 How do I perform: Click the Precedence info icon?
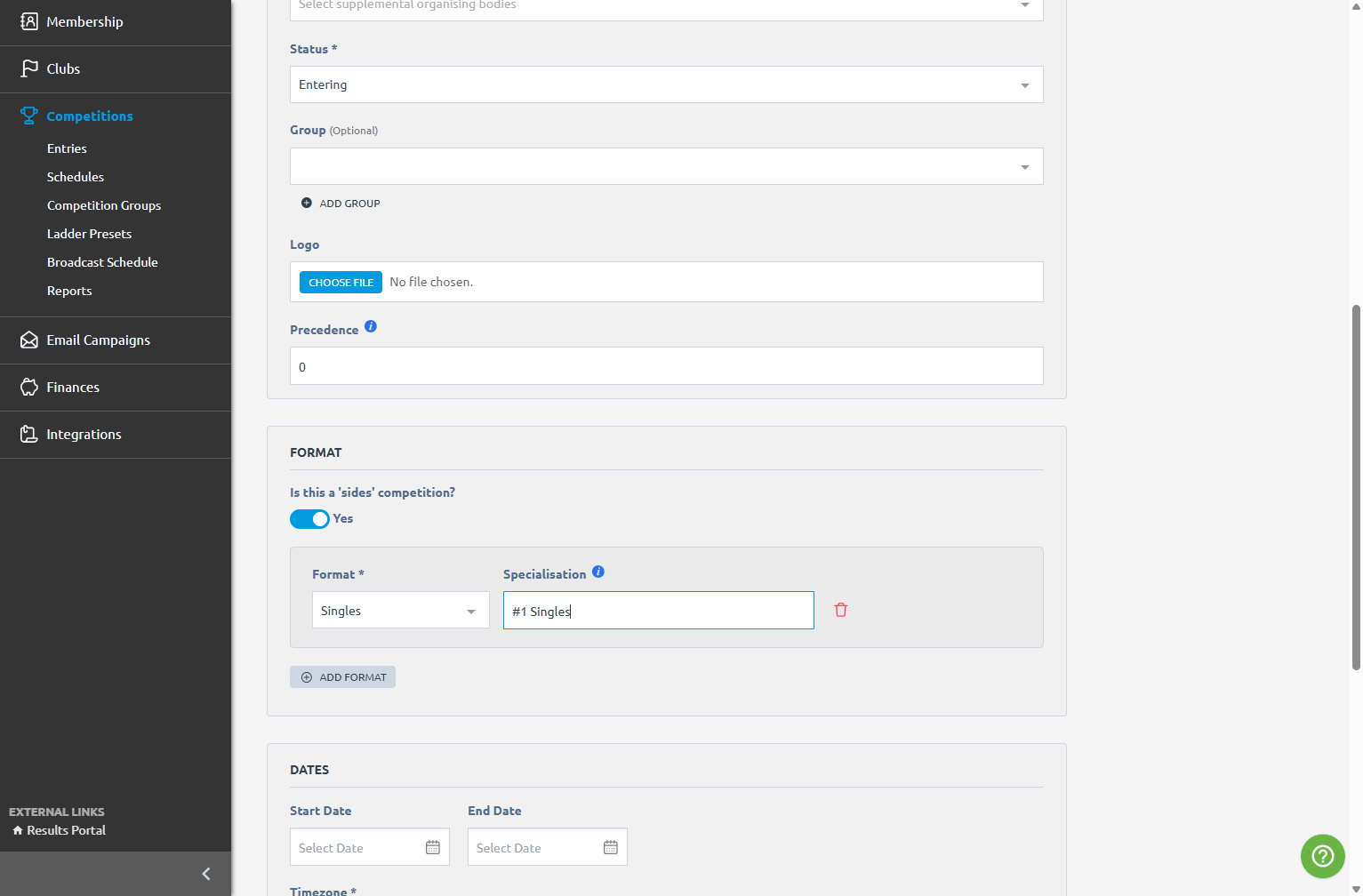[x=371, y=326]
